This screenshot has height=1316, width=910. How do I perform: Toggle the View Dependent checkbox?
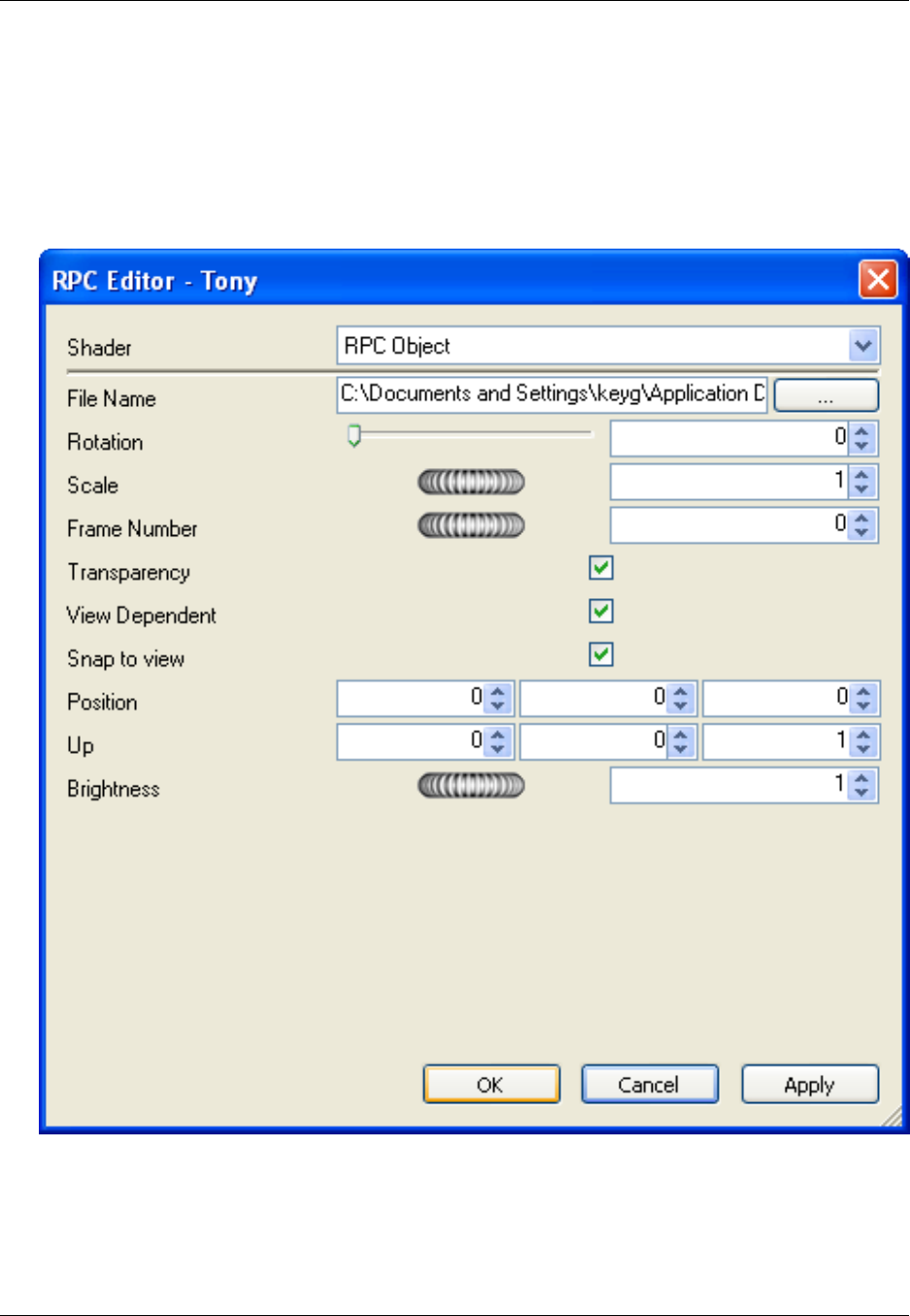(601, 611)
